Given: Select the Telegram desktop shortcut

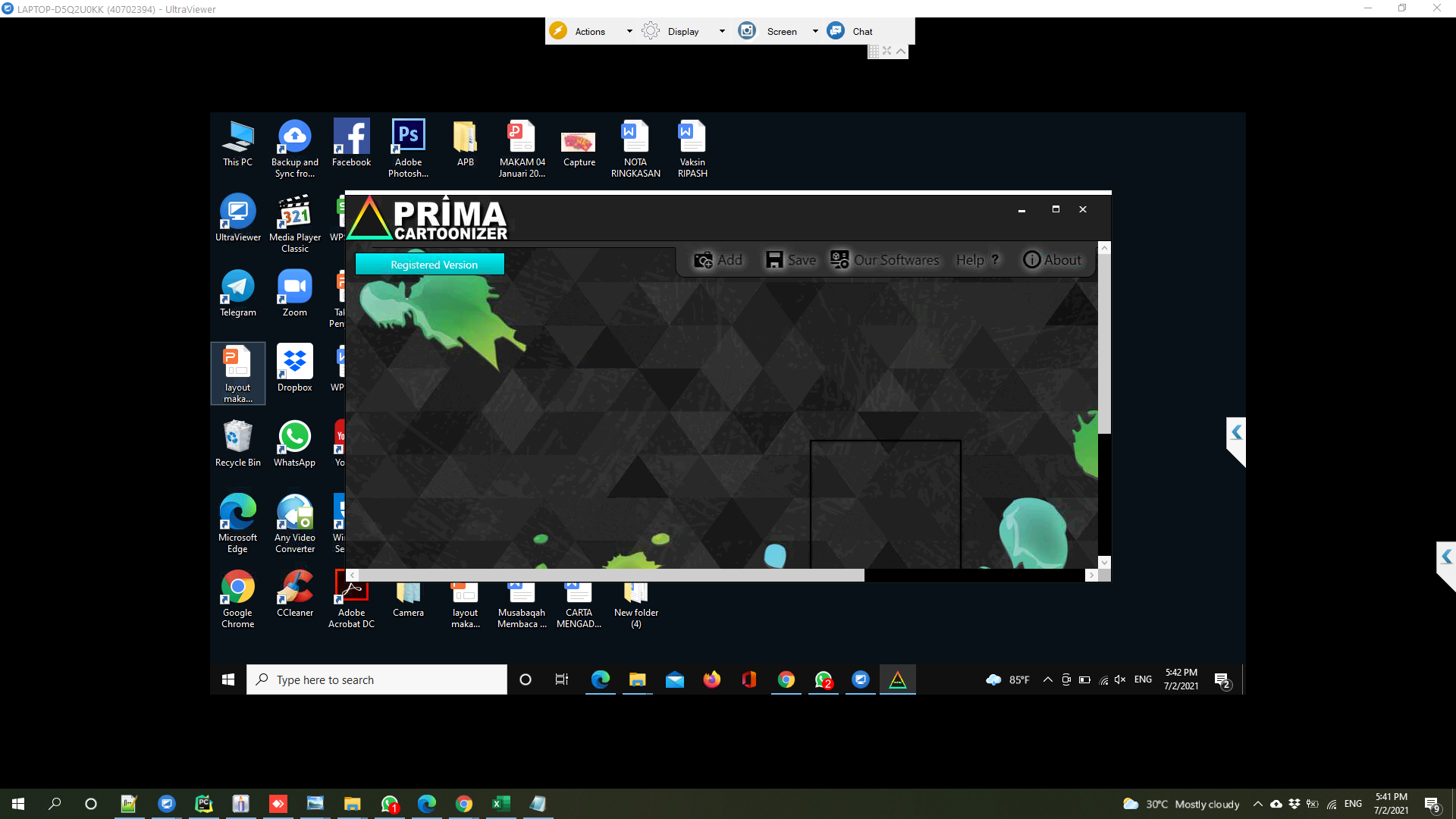Looking at the screenshot, I should pos(237,293).
